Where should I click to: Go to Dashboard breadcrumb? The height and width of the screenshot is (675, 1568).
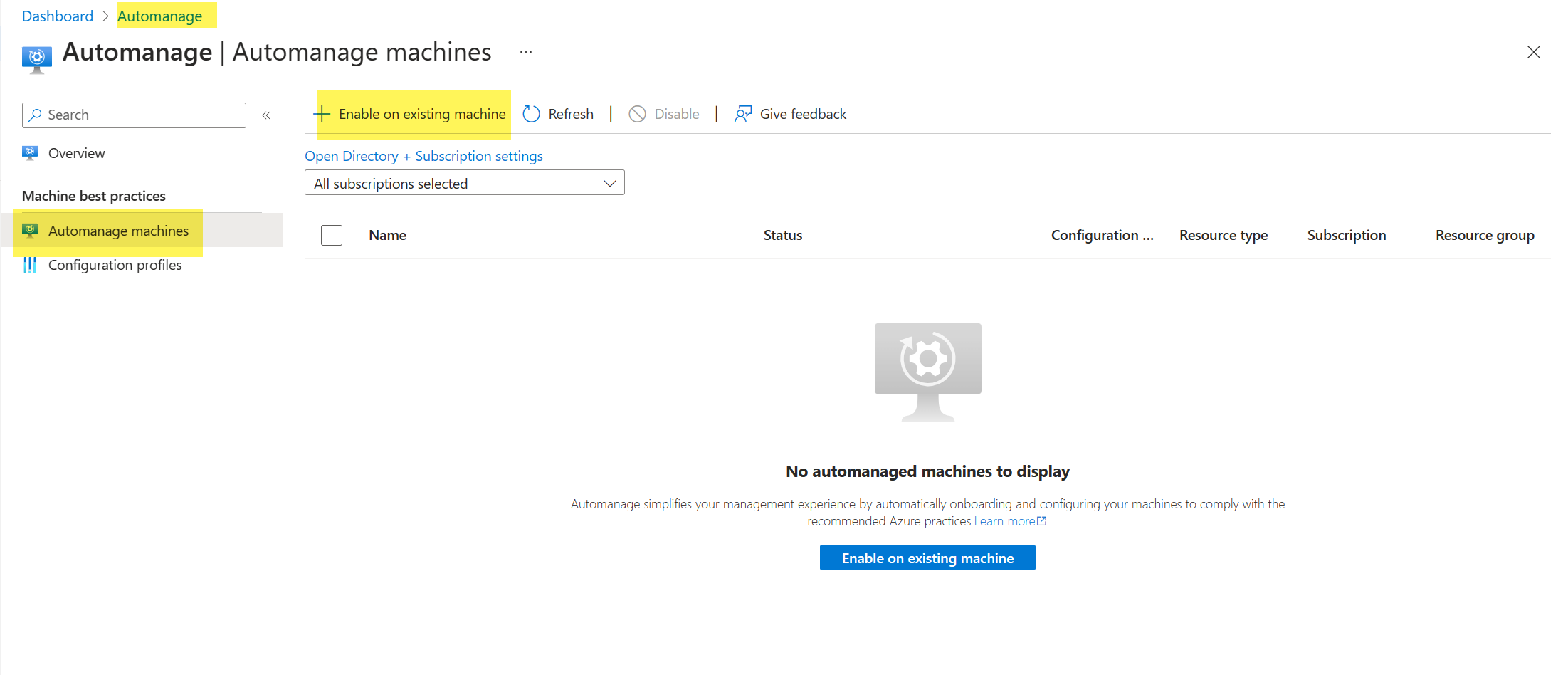[x=58, y=16]
